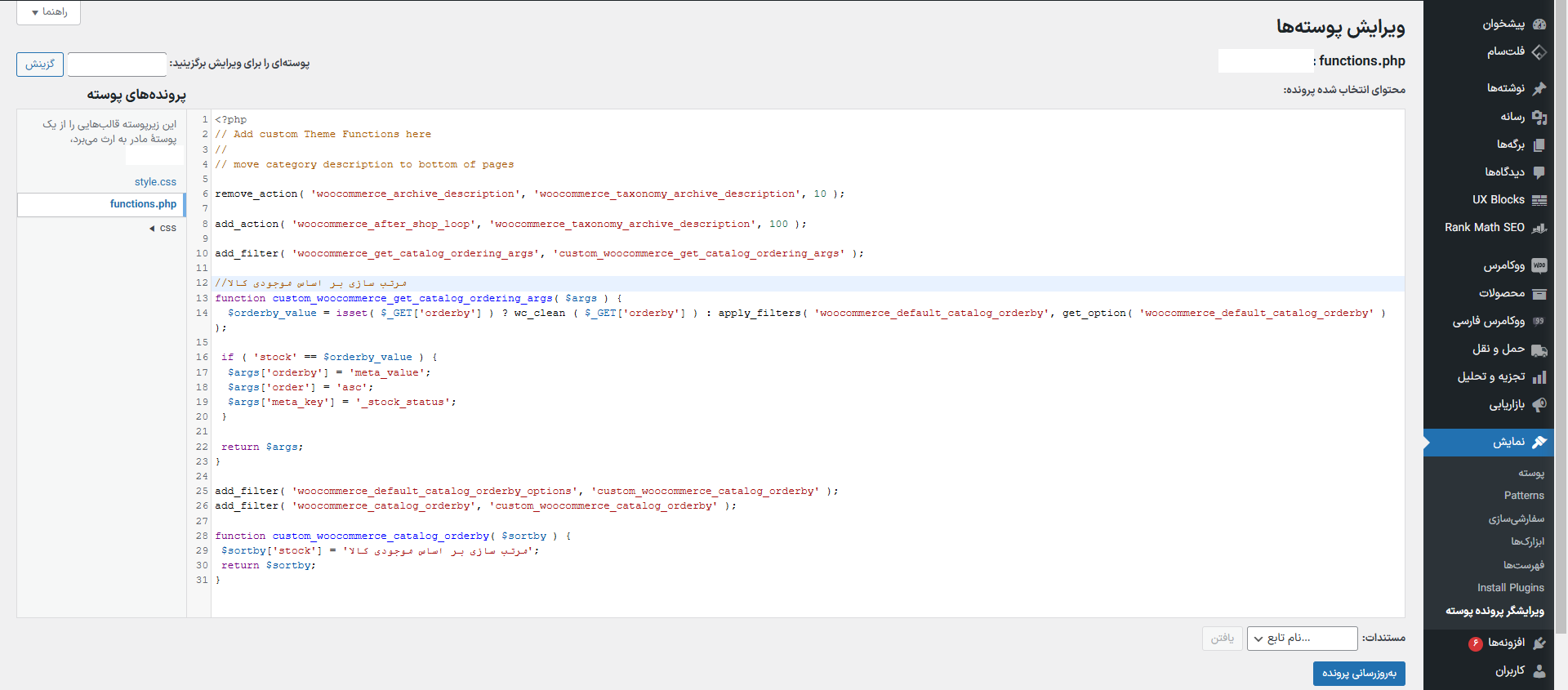Expand the راهنما help tab
Screen dimensions: 1568x690
pos(49,12)
